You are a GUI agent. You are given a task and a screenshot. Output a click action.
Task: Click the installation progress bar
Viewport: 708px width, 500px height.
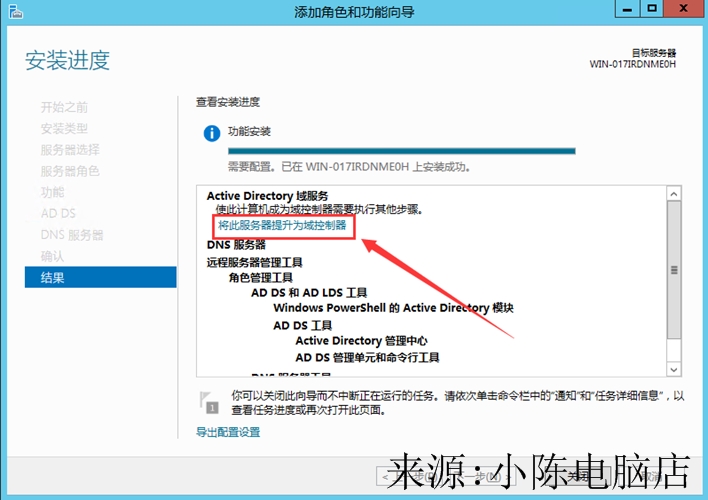point(401,151)
